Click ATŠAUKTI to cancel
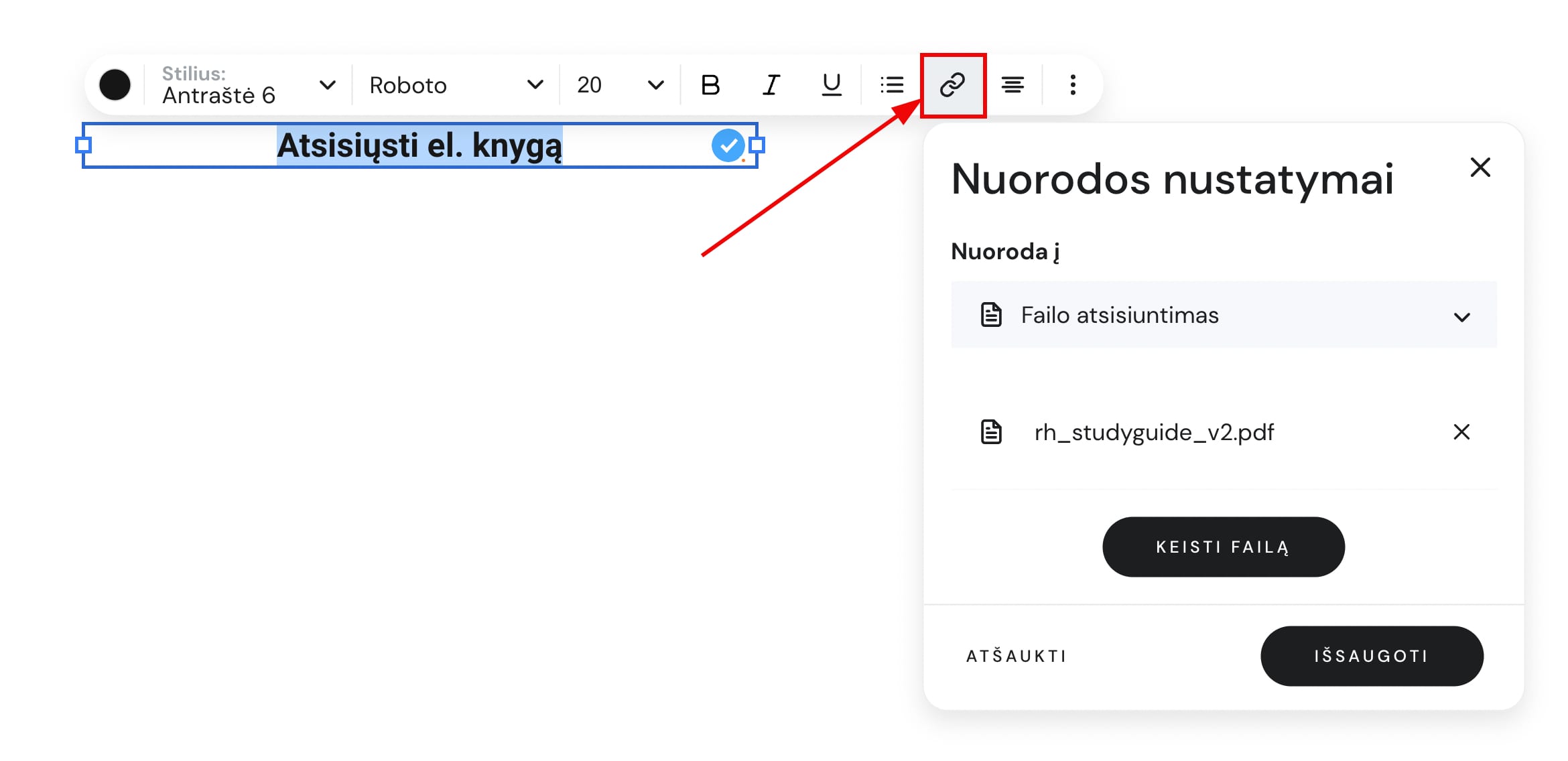The image size is (1568, 761). pos(1016,656)
